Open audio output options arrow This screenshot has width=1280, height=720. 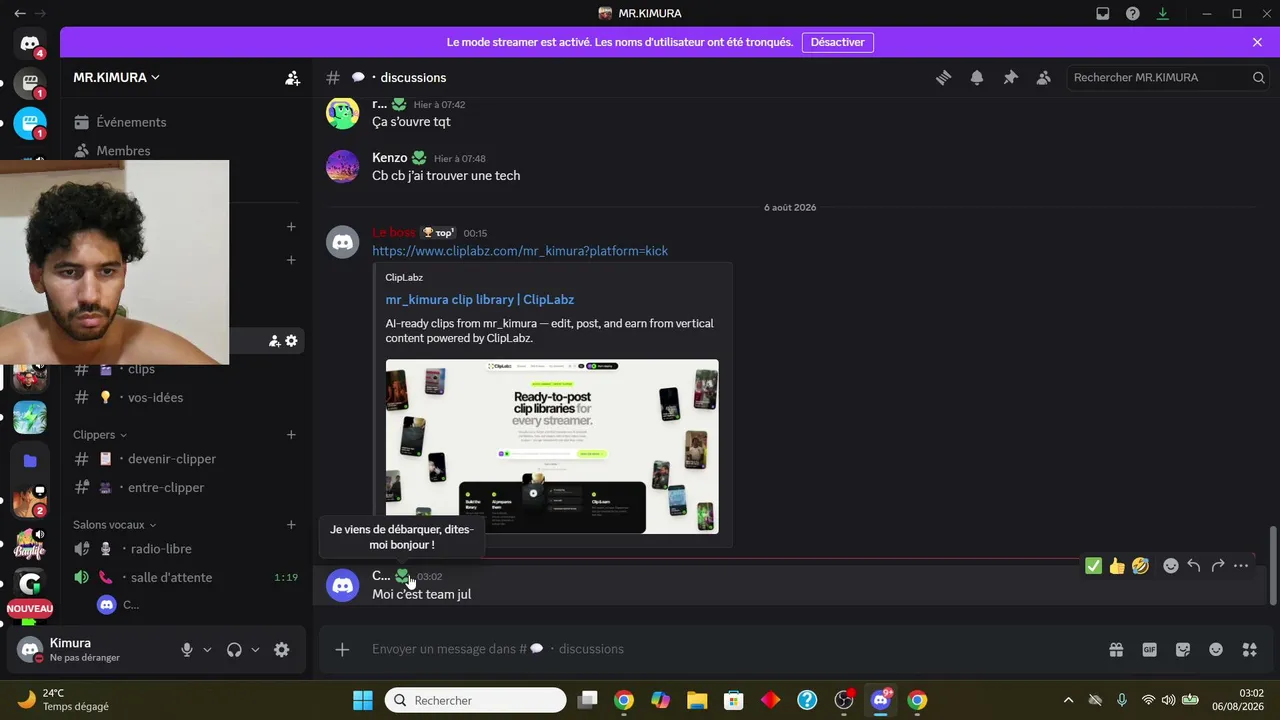[x=255, y=650]
